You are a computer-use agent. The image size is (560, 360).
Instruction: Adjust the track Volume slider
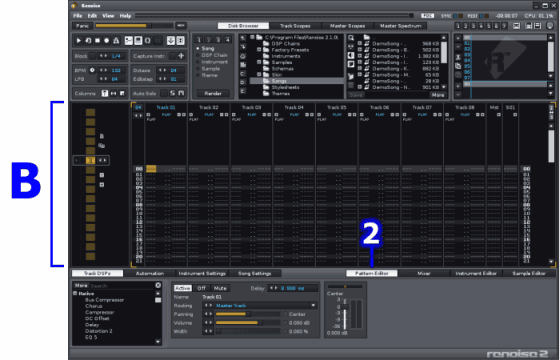[248, 322]
